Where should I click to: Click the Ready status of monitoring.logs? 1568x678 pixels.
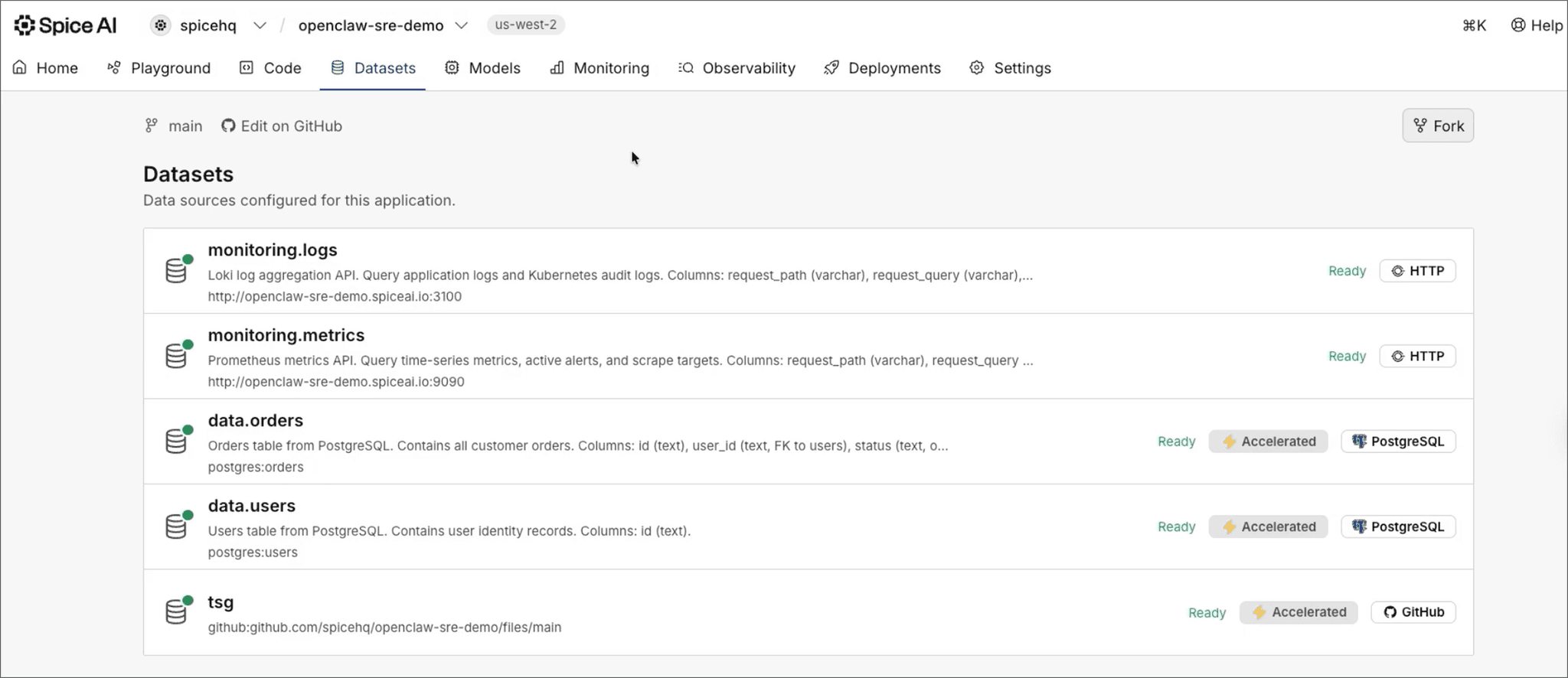pyautogui.click(x=1347, y=271)
